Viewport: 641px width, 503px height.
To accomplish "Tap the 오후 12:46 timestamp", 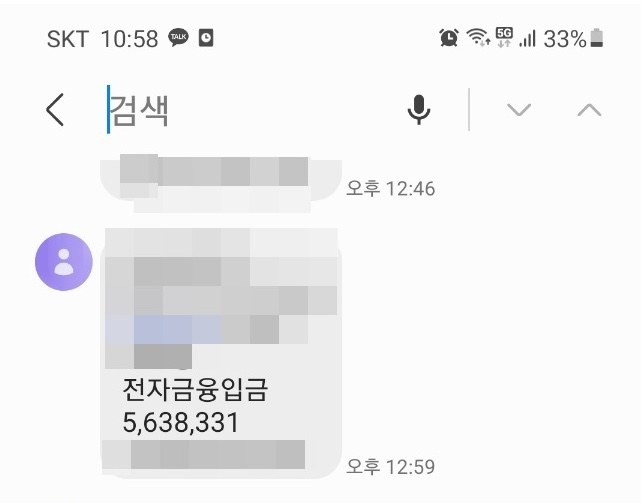I will coord(390,189).
